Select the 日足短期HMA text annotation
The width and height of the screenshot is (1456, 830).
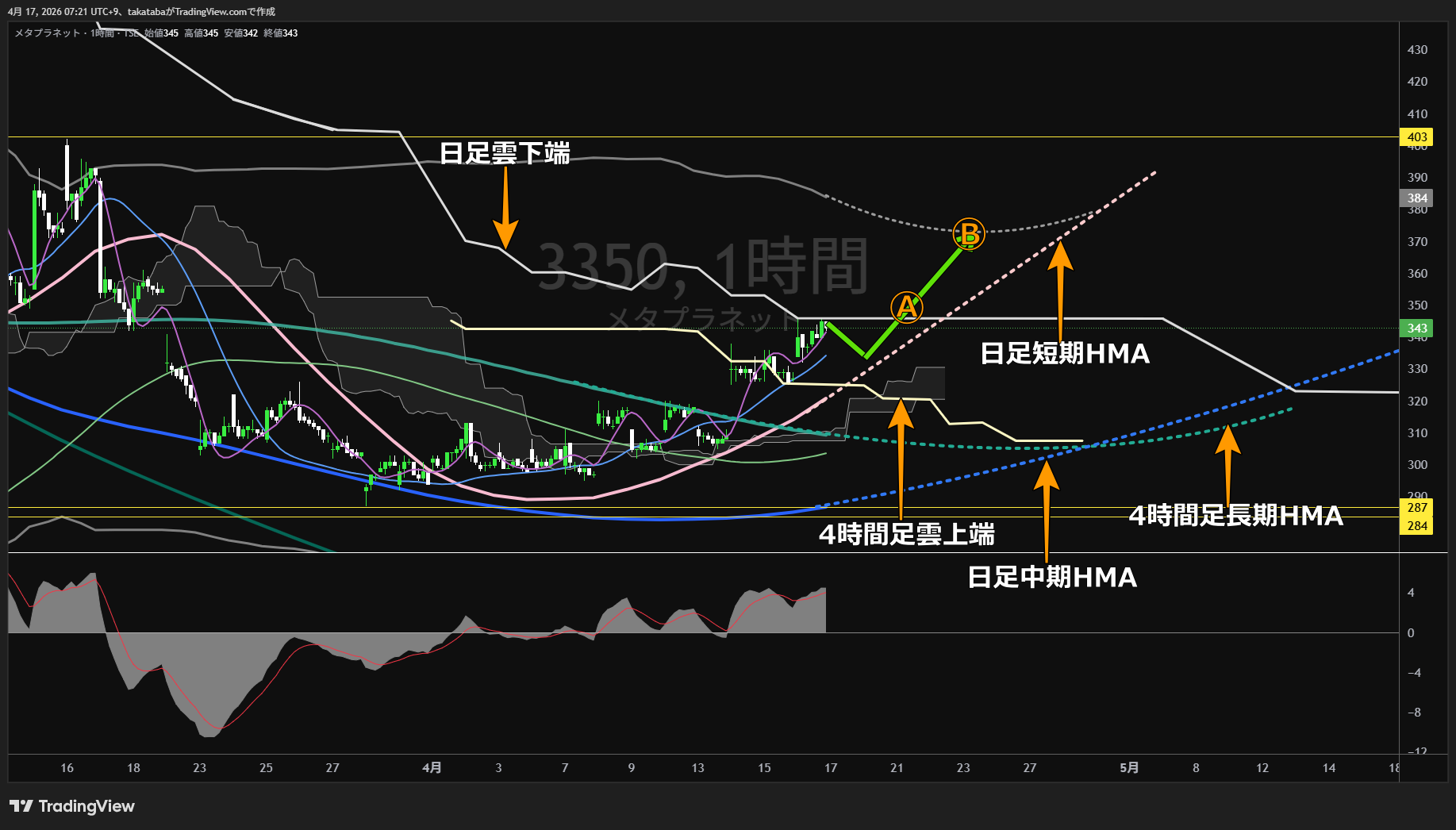[x=1065, y=353]
